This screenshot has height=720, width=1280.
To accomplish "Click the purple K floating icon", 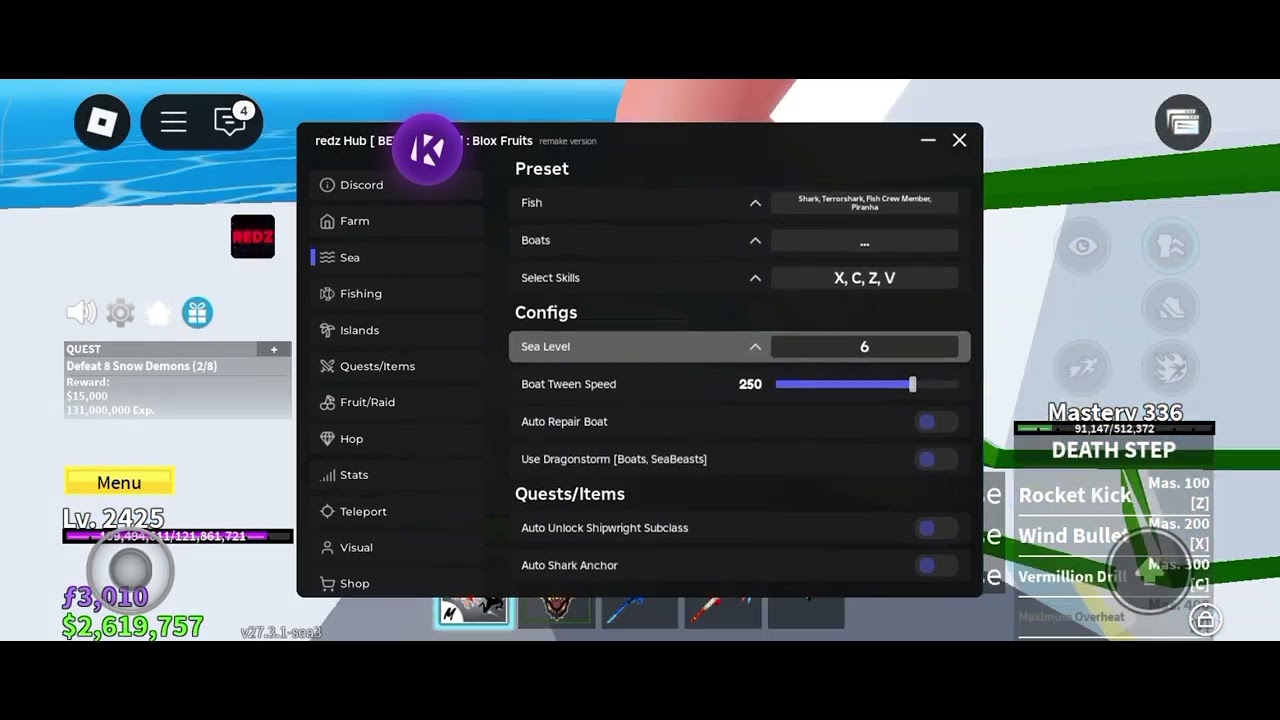I will pyautogui.click(x=428, y=150).
